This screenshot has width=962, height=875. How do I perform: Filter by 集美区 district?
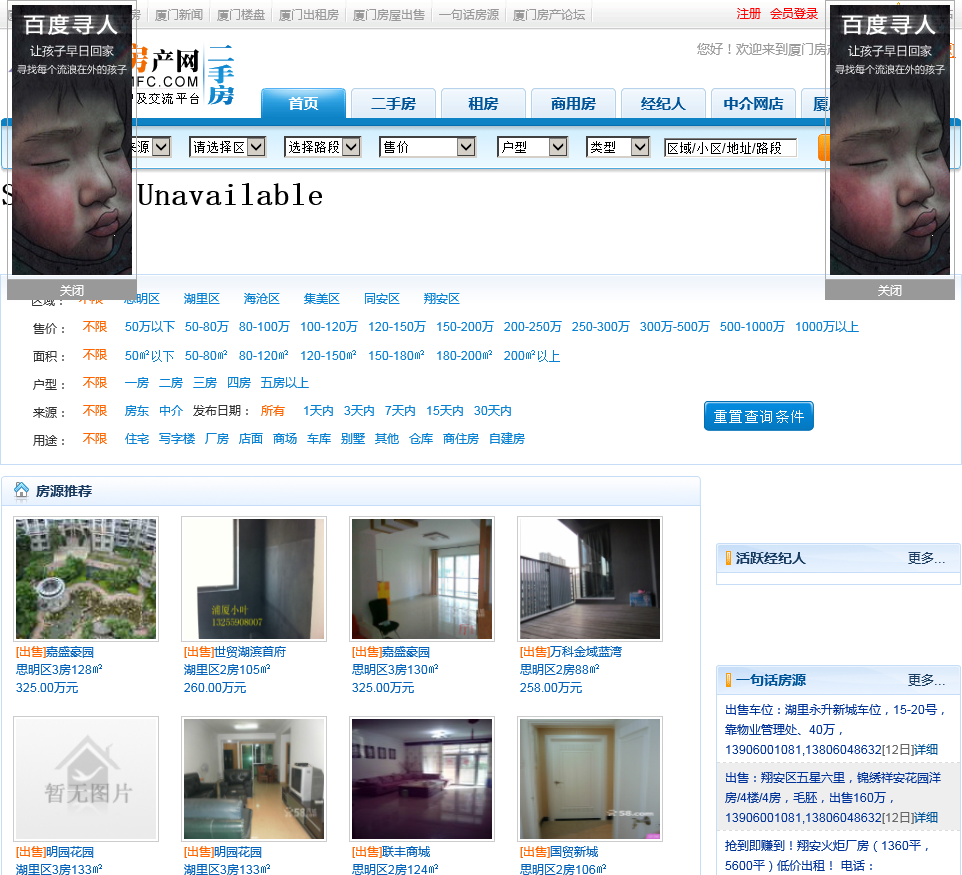click(x=321, y=299)
